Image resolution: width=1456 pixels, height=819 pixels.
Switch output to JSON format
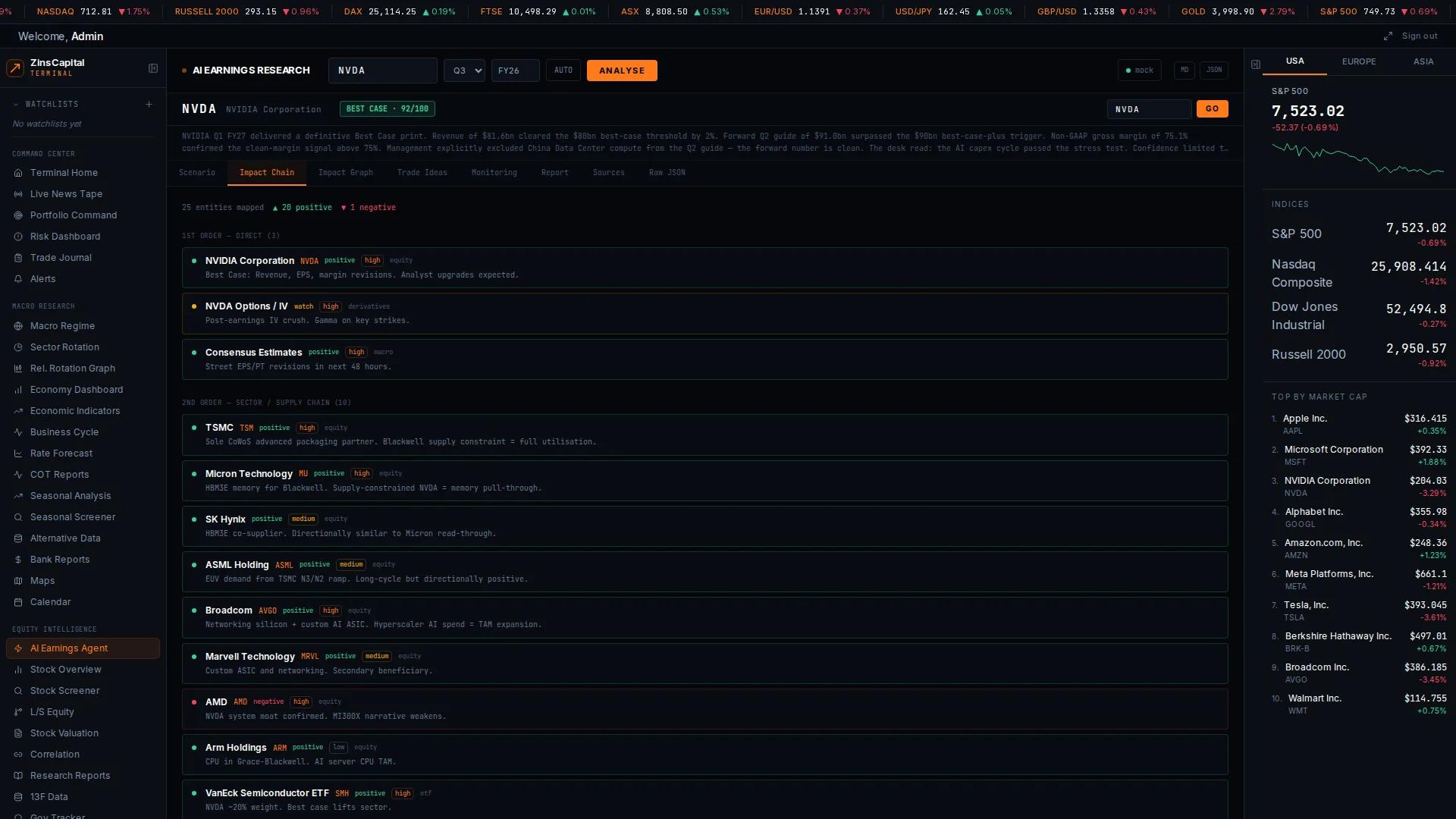tap(1214, 70)
